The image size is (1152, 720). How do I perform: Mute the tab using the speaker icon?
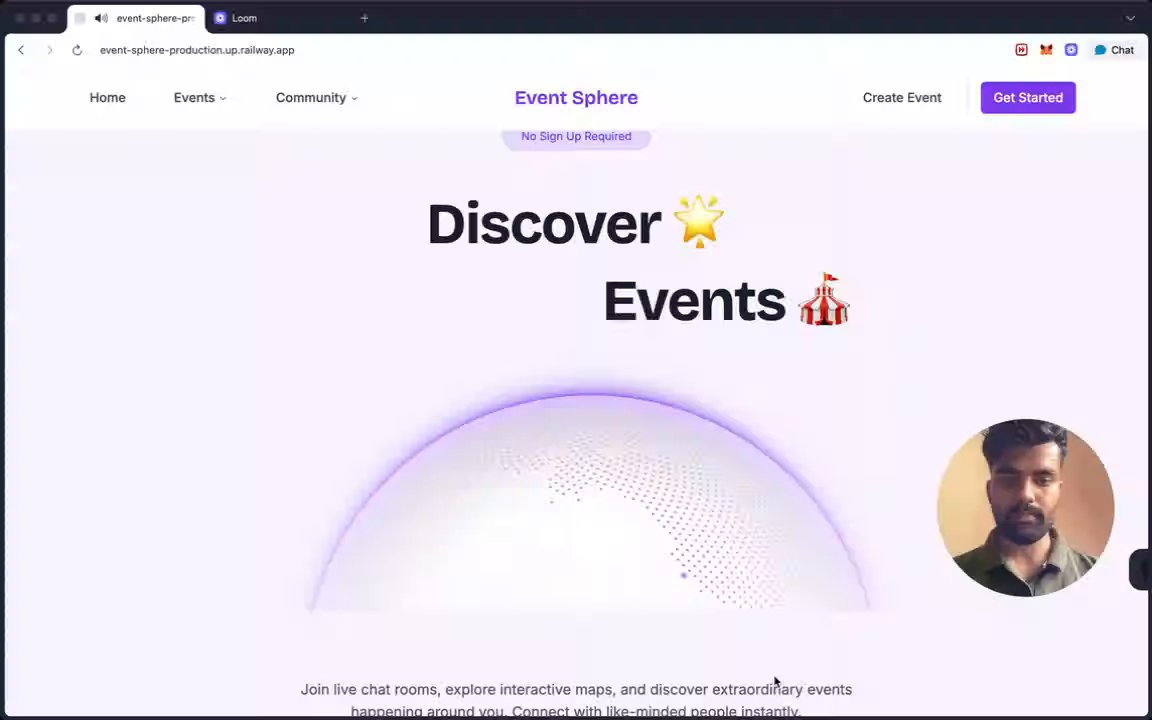(x=101, y=18)
